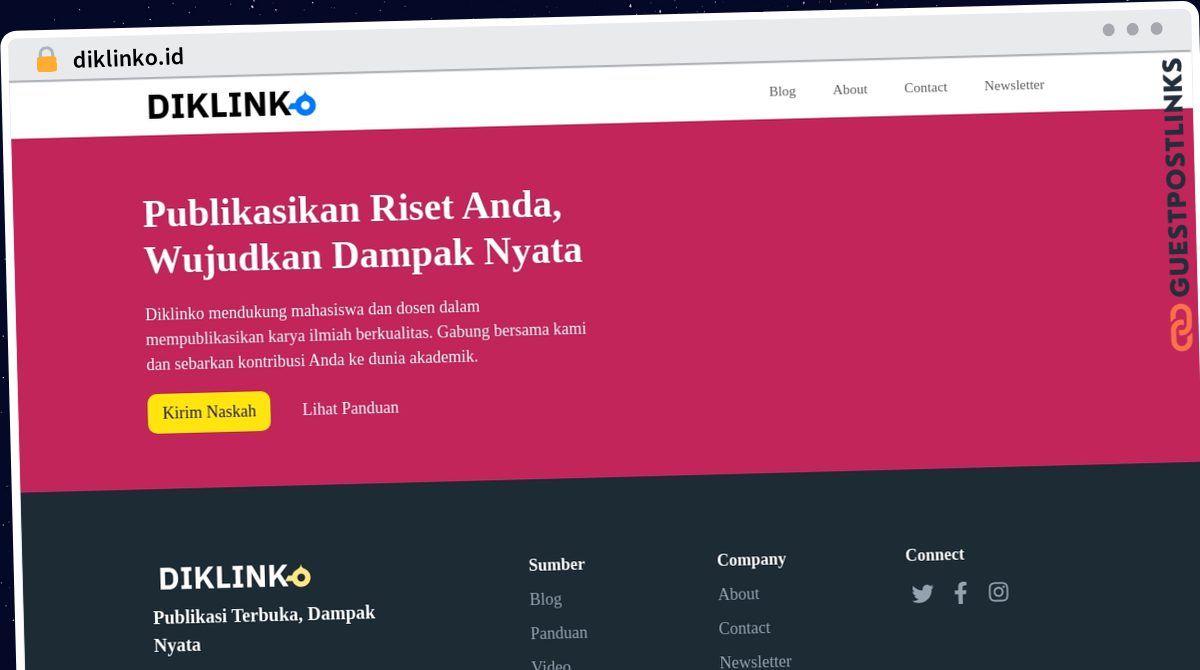Open the Facebook icon in footer
The height and width of the screenshot is (670, 1200).
(960, 593)
